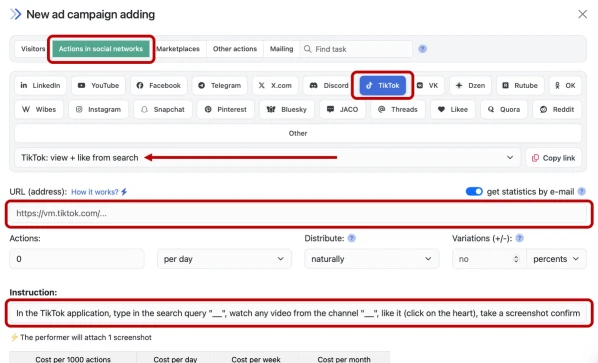Pick the Snapchat network button
This screenshot has width=598, height=363.
(163, 109)
